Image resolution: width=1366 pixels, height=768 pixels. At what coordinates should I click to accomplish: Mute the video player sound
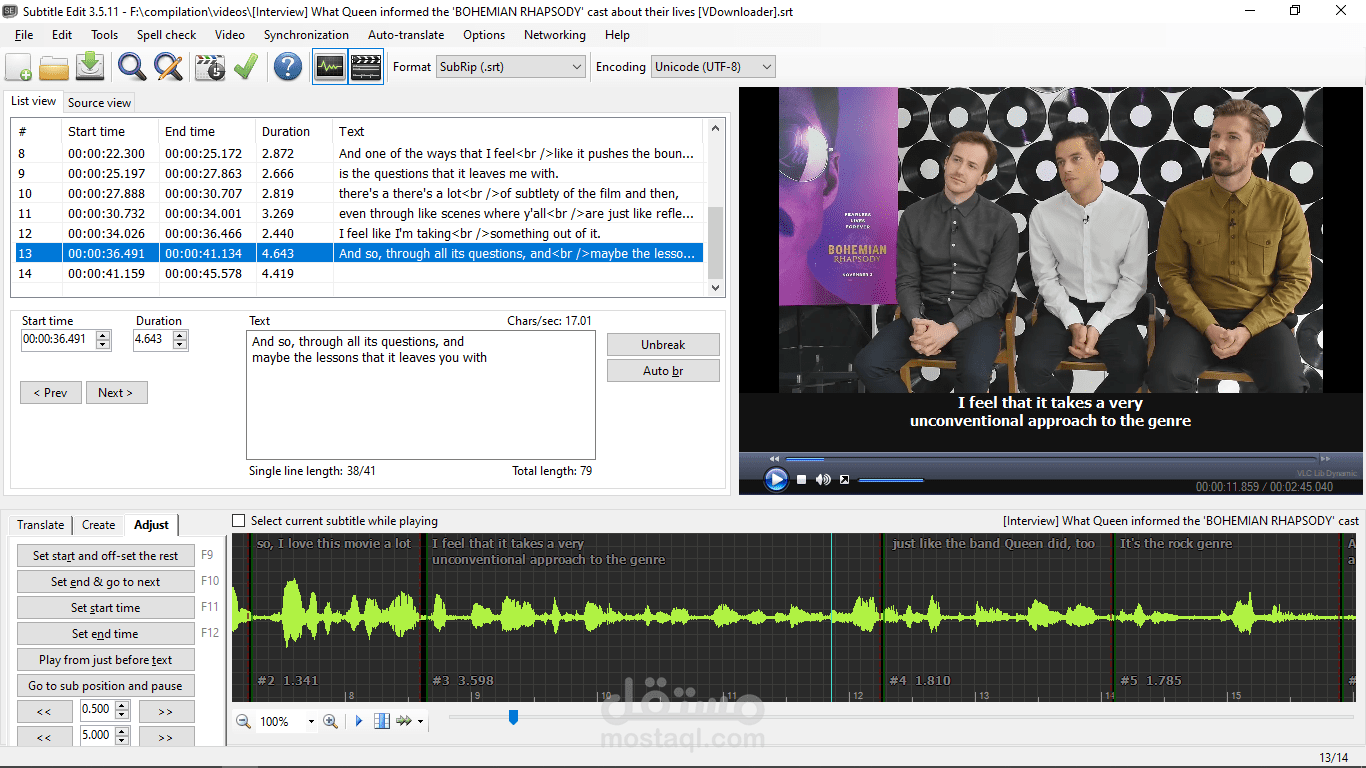tap(823, 480)
